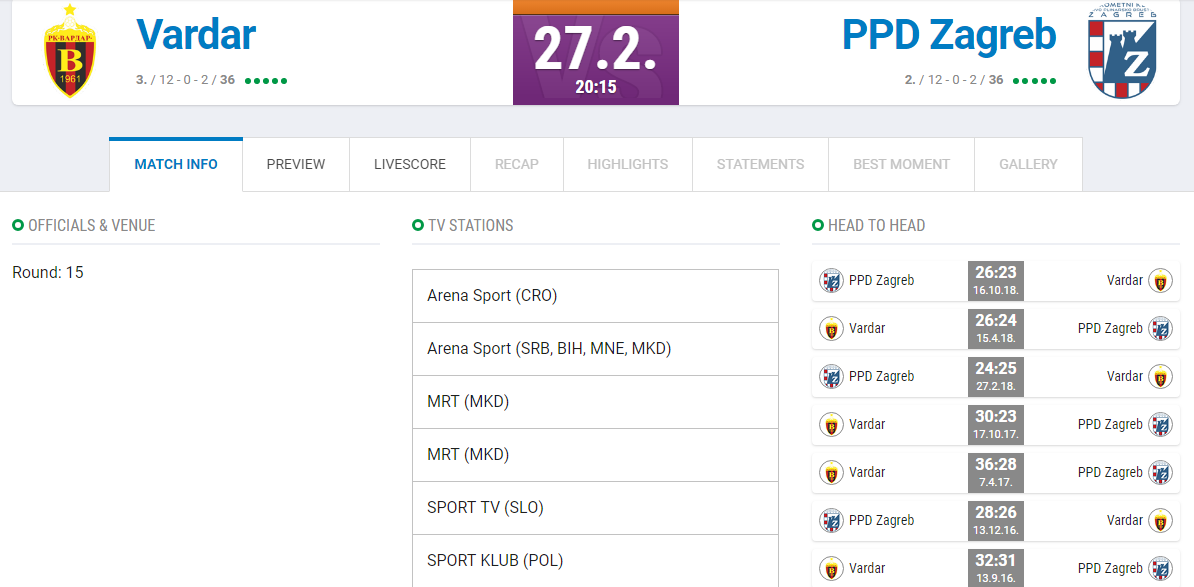Screen dimensions: 1194x587
Task: Click the Vardar club crest in header
Action: [69, 50]
